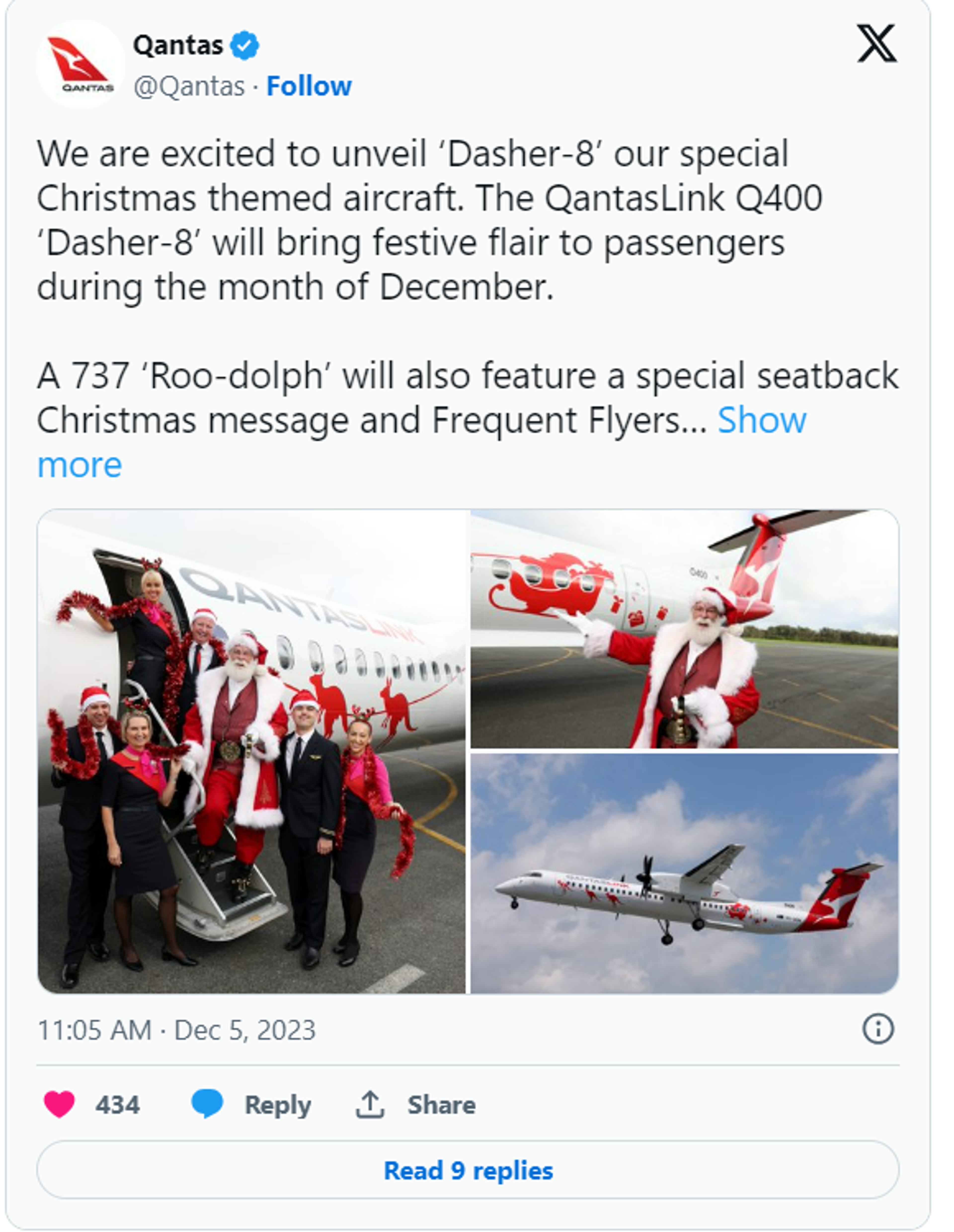Open the Read 9 replies button
Image resolution: width=954 pixels, height=1232 pixels.
(x=468, y=1171)
